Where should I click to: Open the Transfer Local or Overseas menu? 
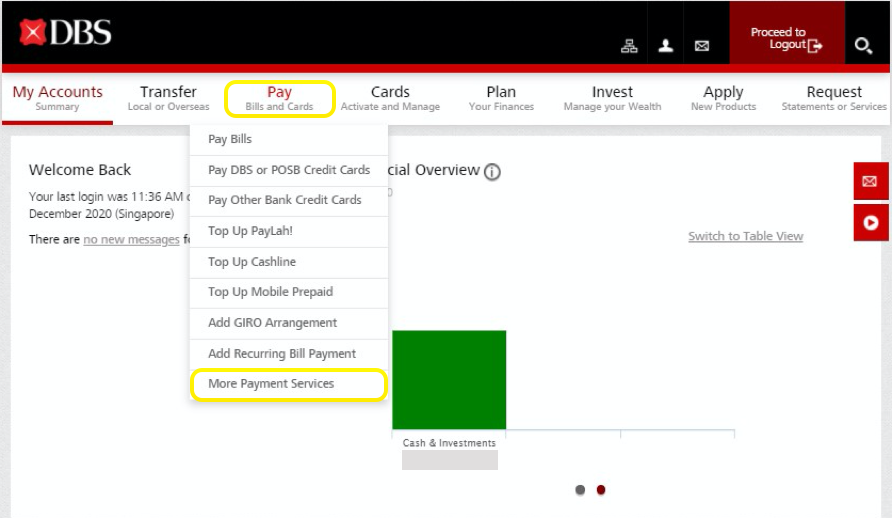(x=168, y=98)
